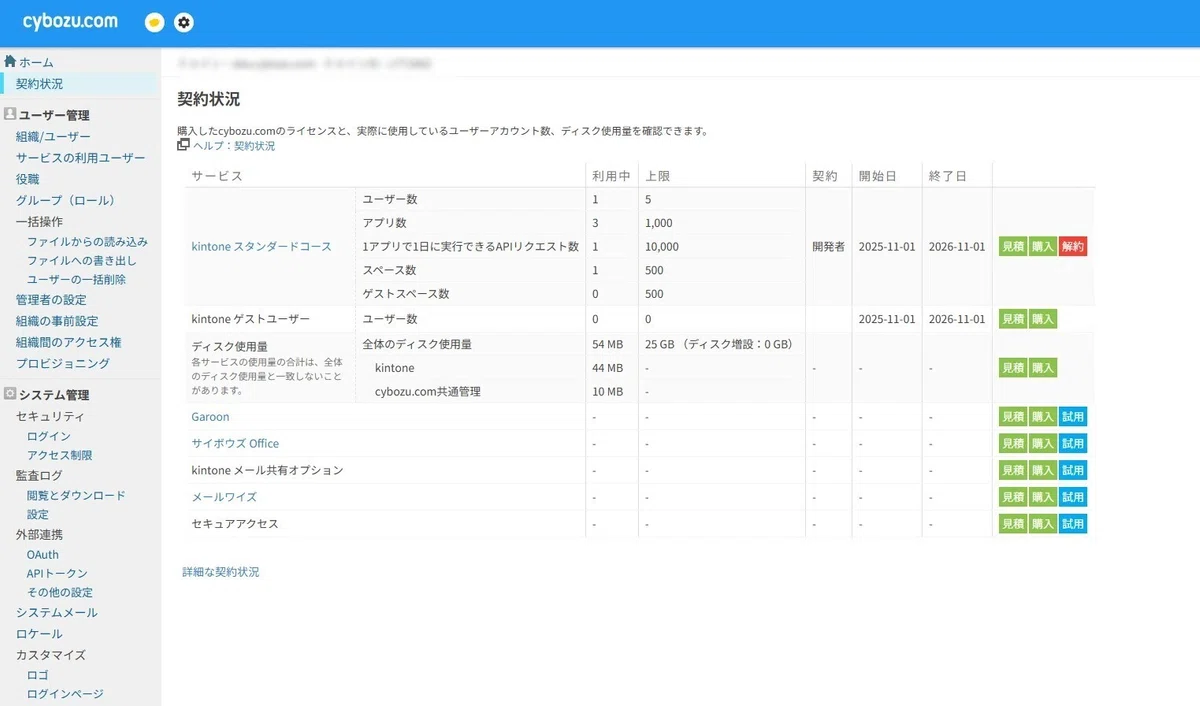This screenshot has width=1200, height=706.
Task: Open 組織間のアクセス権
Action: 68,342
